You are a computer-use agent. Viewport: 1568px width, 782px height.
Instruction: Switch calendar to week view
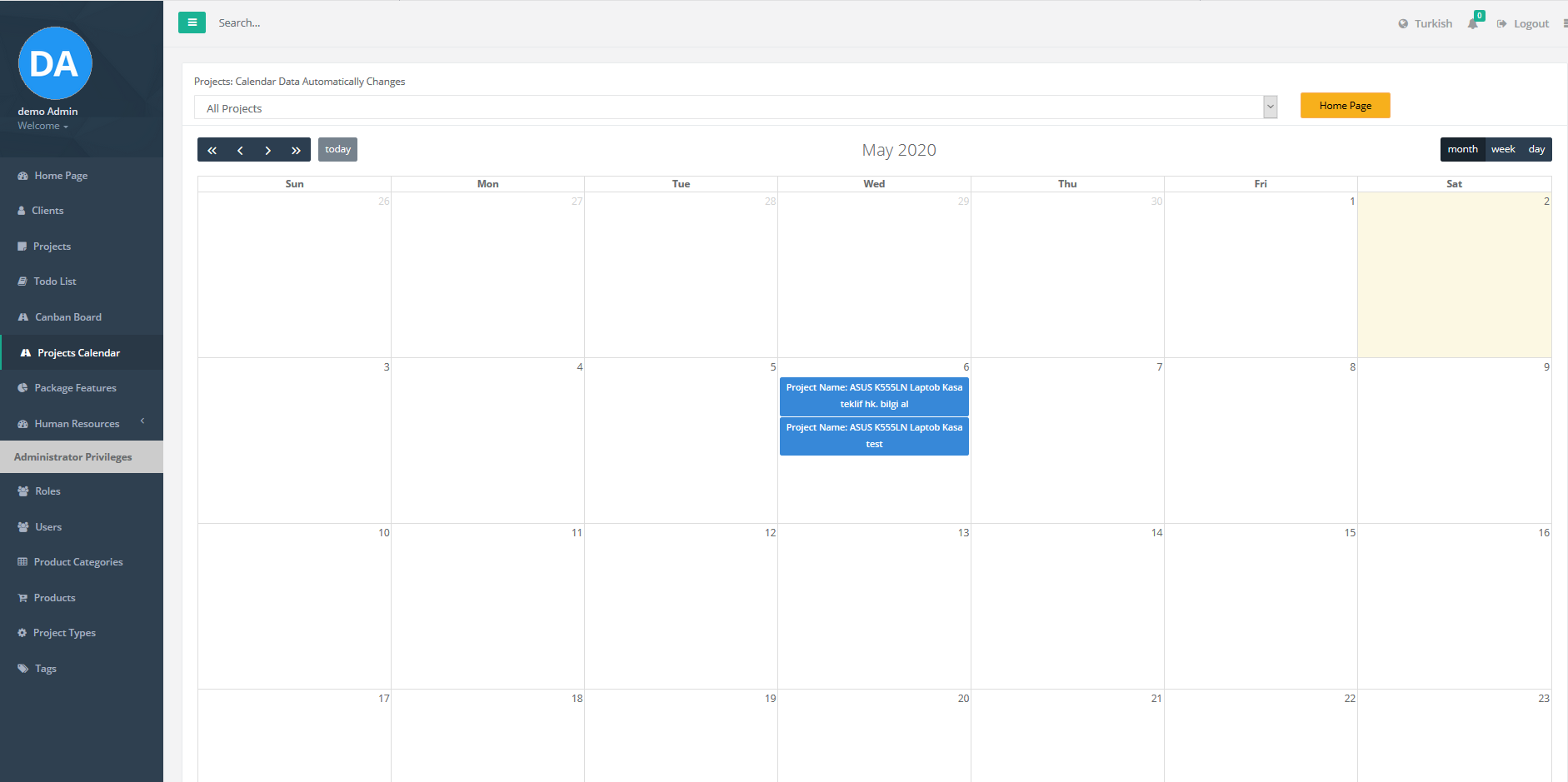pos(1503,149)
